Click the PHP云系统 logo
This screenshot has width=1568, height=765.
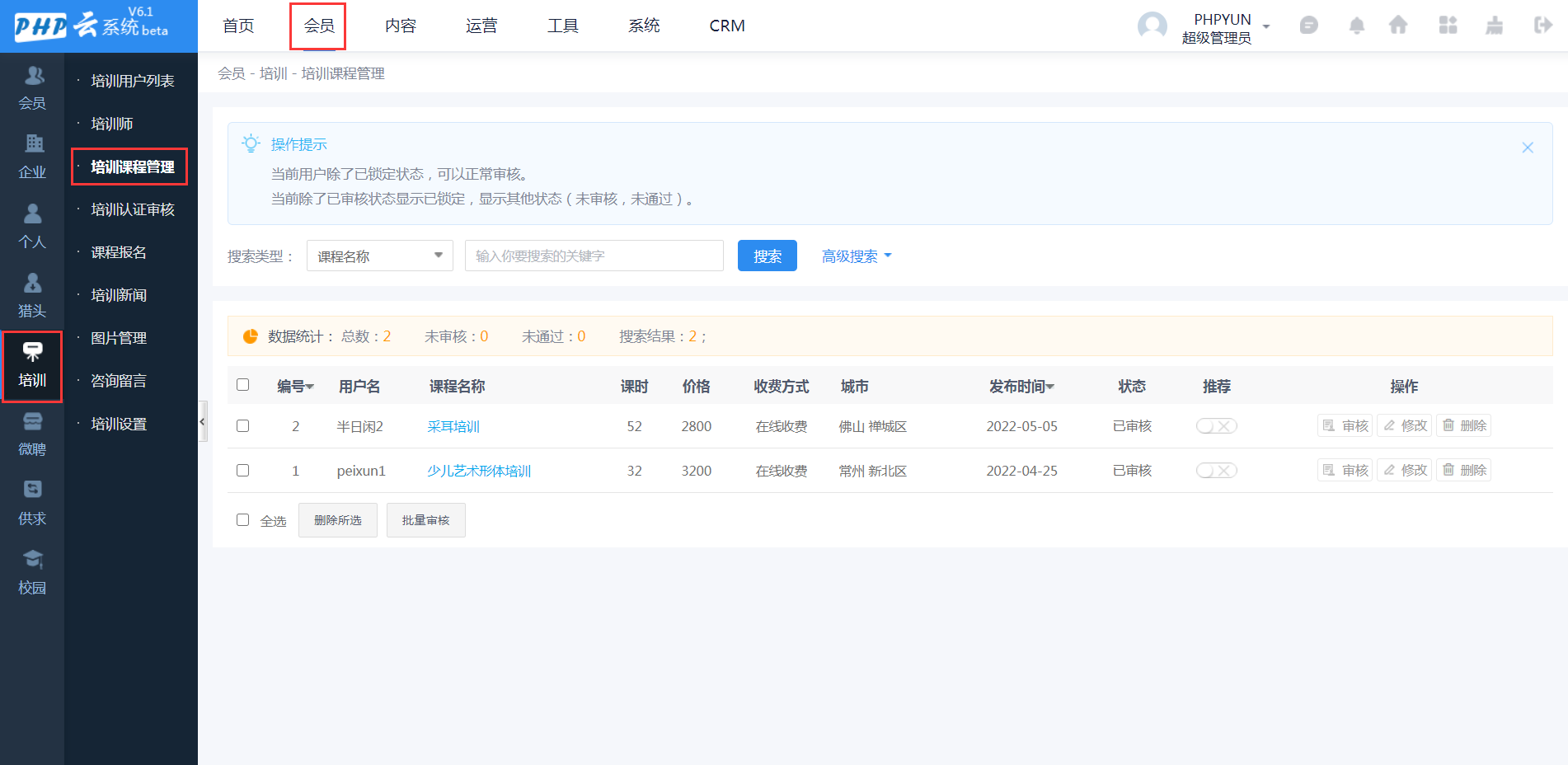[92, 26]
